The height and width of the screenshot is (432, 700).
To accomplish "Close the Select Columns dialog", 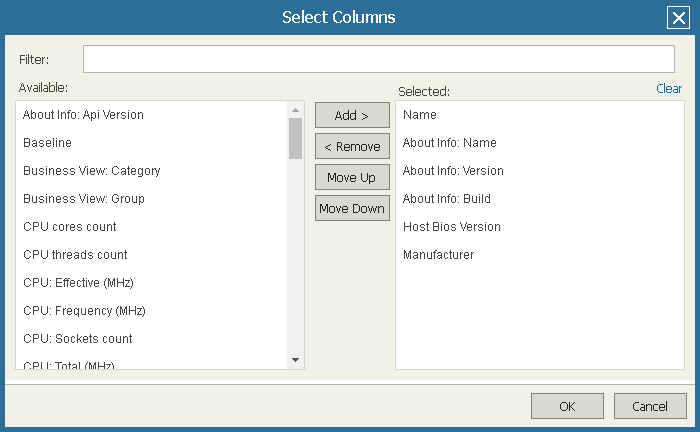I will pyautogui.click(x=678, y=18).
